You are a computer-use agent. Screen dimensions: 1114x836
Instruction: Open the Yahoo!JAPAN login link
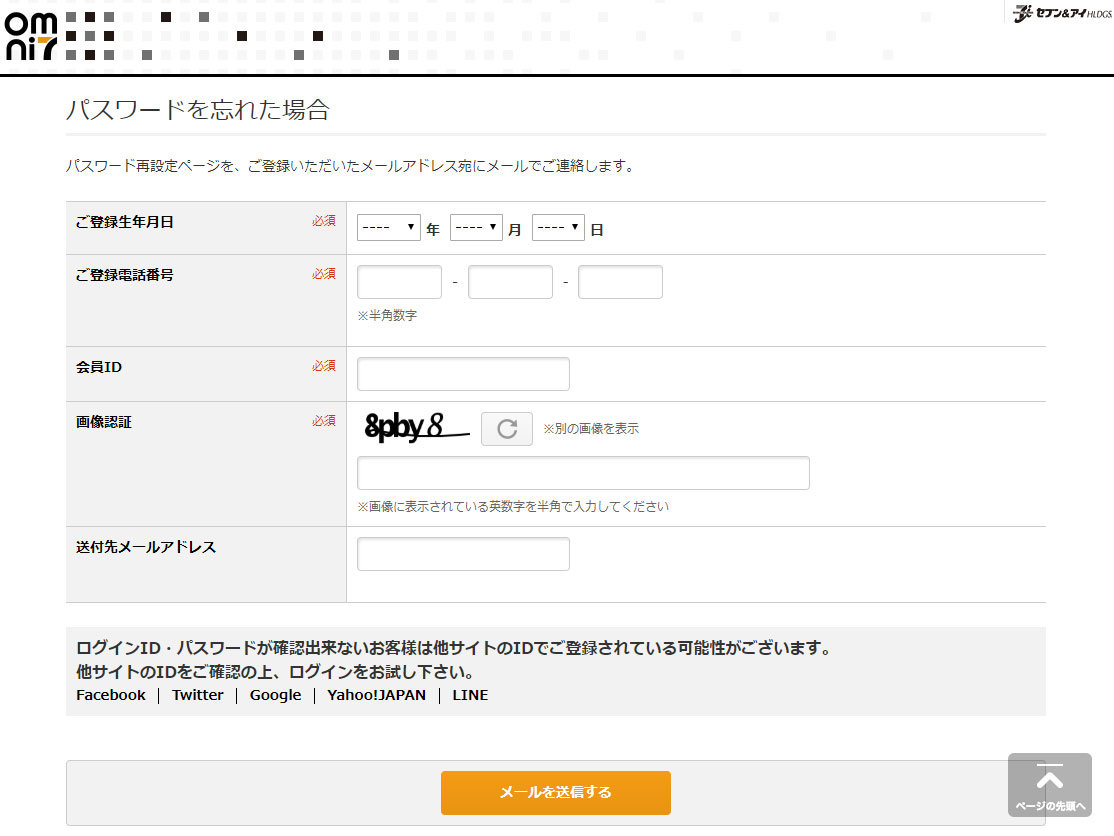pyautogui.click(x=376, y=695)
